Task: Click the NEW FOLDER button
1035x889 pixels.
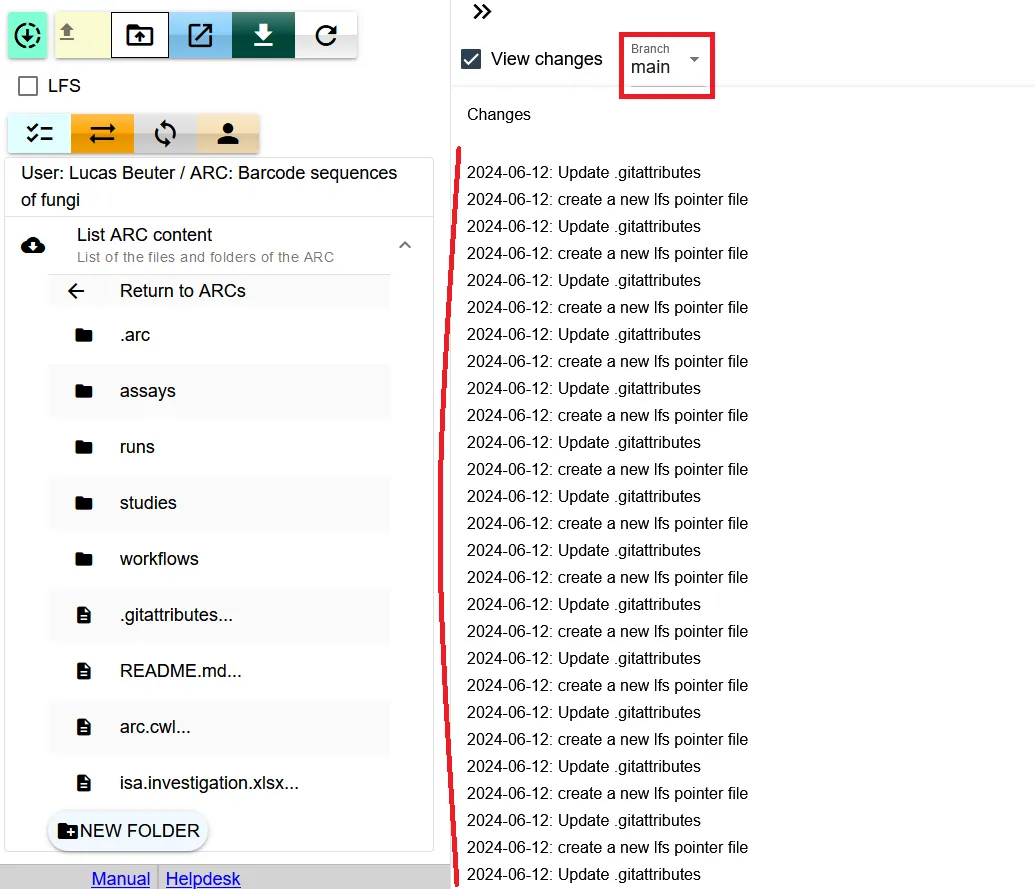Action: coord(128,830)
